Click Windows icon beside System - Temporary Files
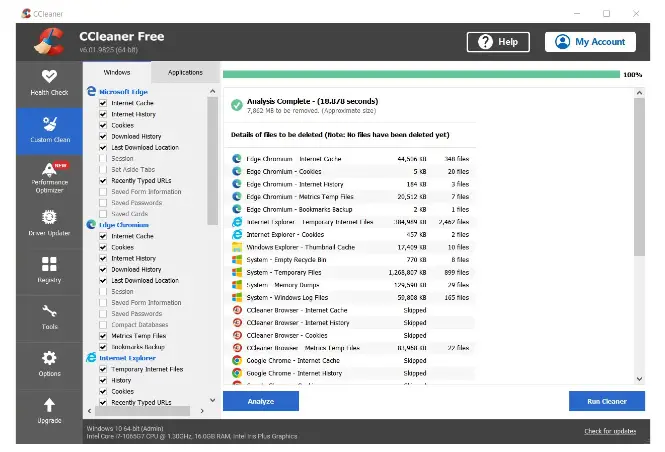This screenshot has width=665, height=452. pyautogui.click(x=237, y=272)
